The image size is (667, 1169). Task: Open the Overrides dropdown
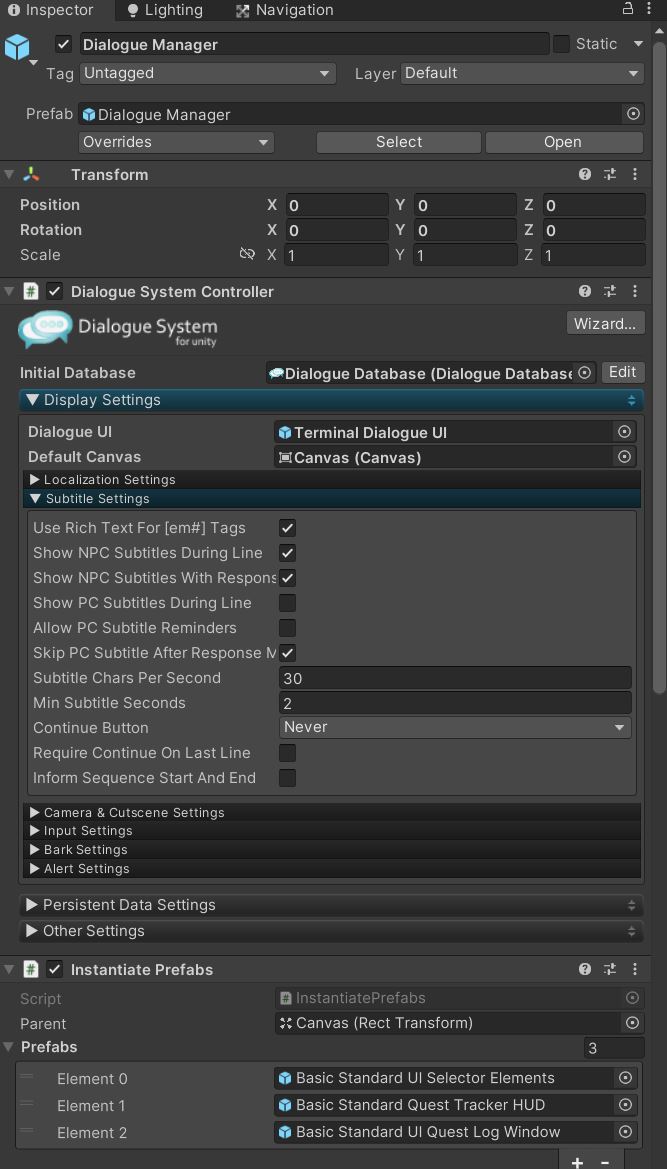coord(176,142)
